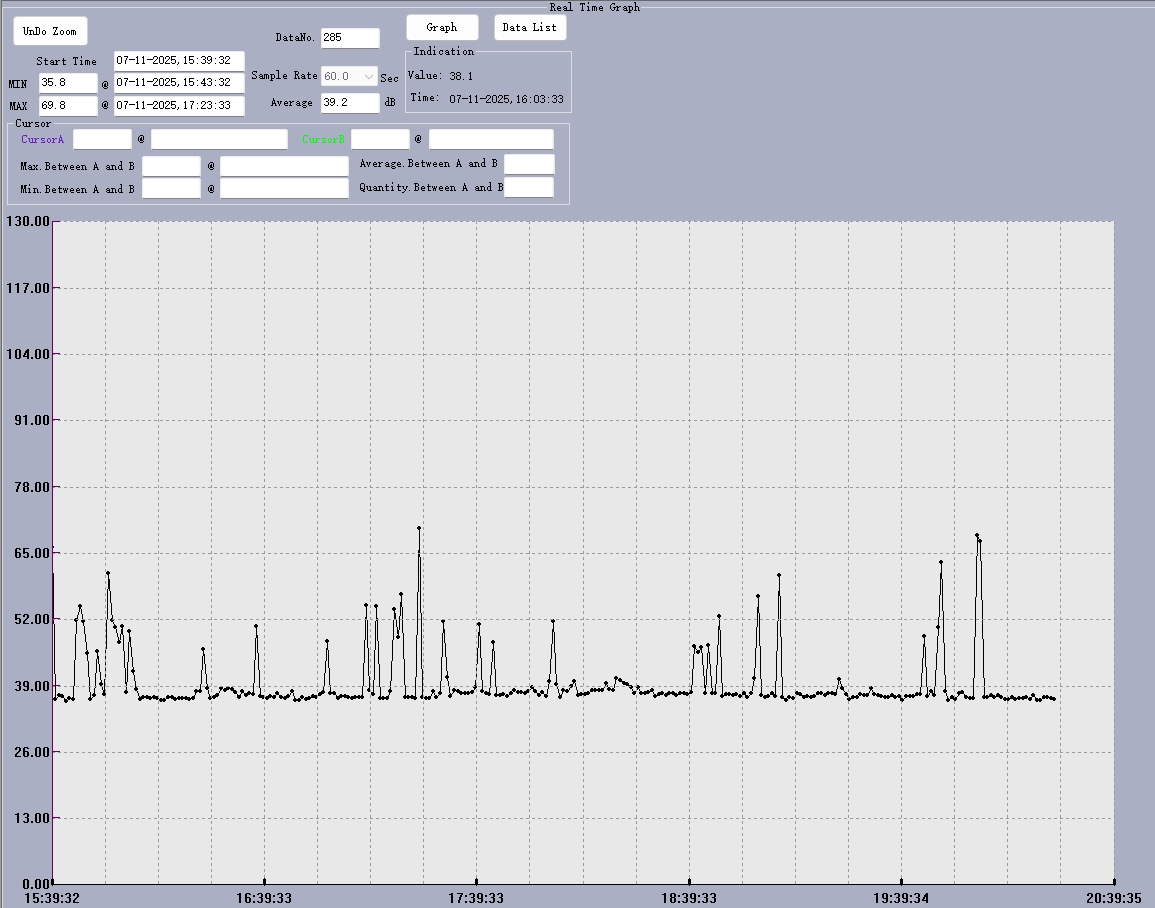Screen dimensions: 1155x908
Task: Click the highest peak point on the graph
Action: [419, 528]
